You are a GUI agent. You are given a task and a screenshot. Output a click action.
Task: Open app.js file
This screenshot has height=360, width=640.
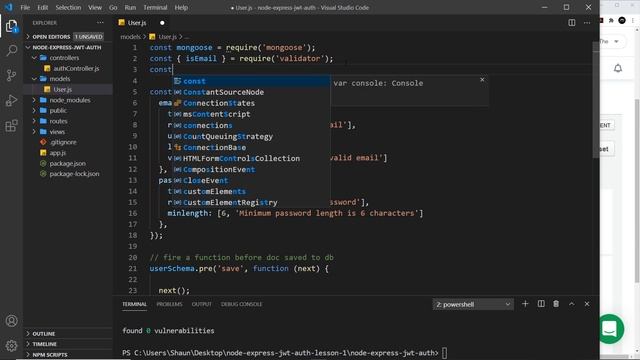[x=68, y=153]
